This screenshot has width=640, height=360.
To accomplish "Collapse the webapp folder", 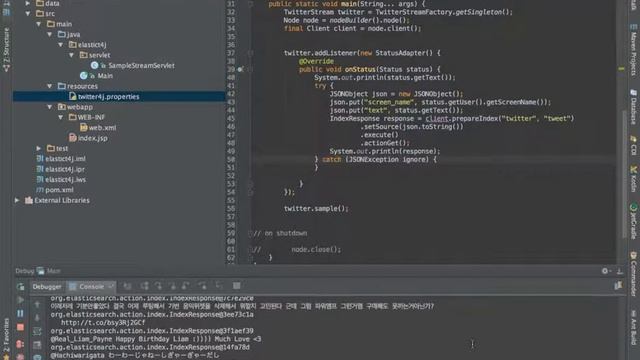I will (x=50, y=107).
